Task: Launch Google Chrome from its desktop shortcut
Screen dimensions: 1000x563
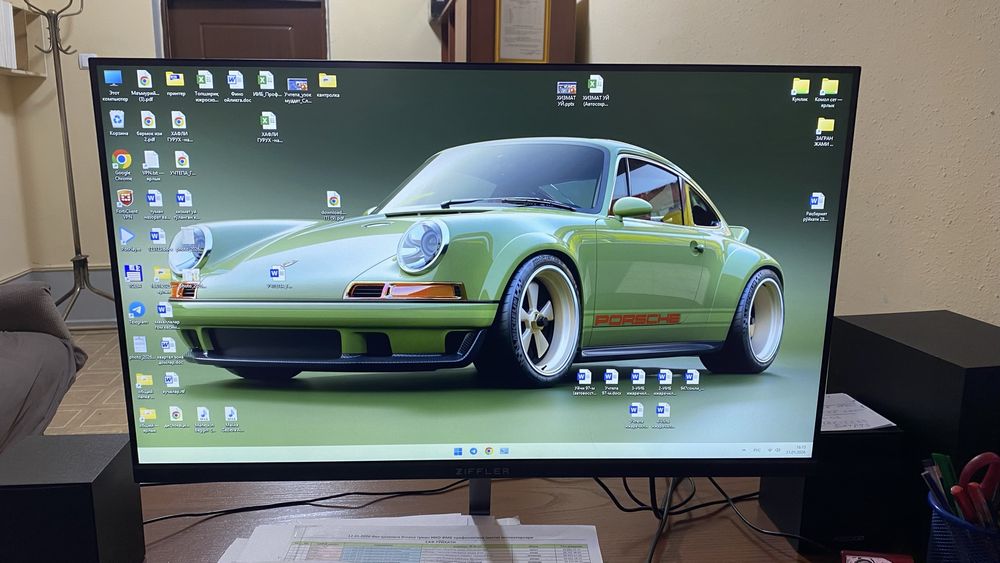Action: (122, 165)
